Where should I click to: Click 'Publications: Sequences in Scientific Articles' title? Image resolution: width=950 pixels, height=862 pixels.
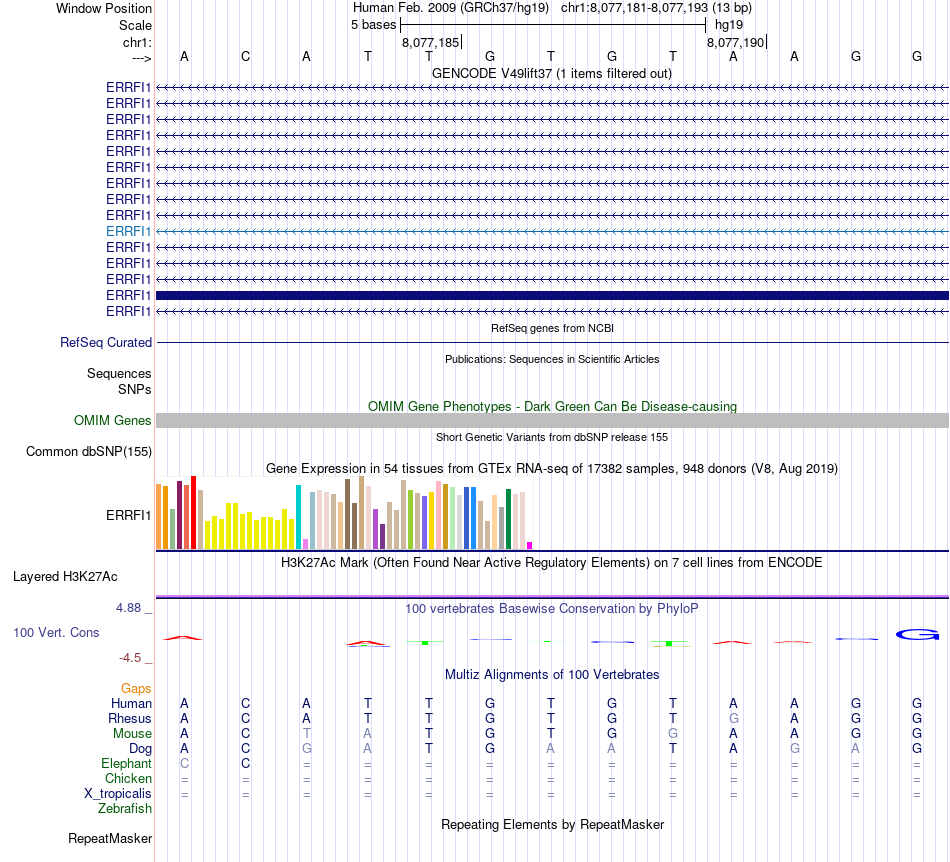point(552,359)
